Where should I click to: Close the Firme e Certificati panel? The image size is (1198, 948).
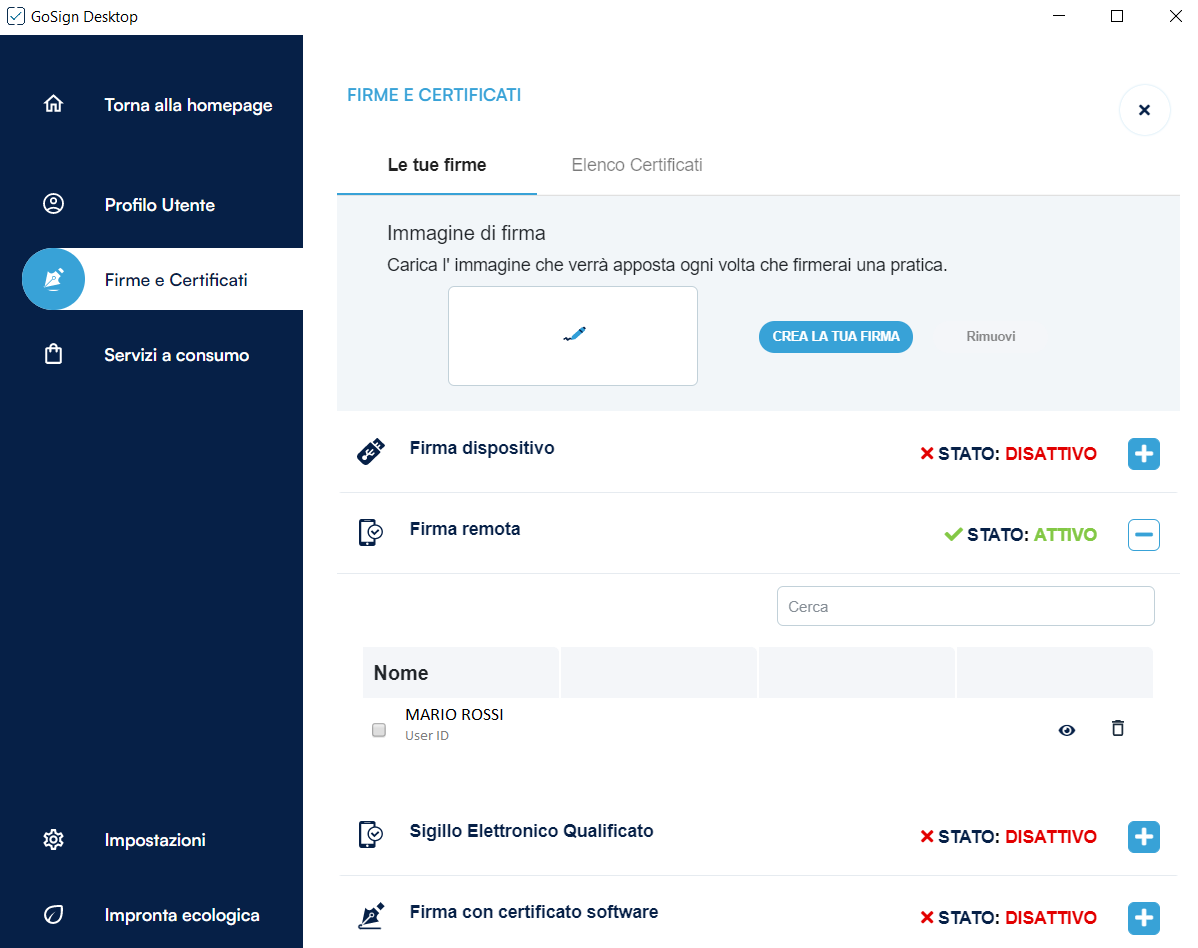pyautogui.click(x=1144, y=110)
